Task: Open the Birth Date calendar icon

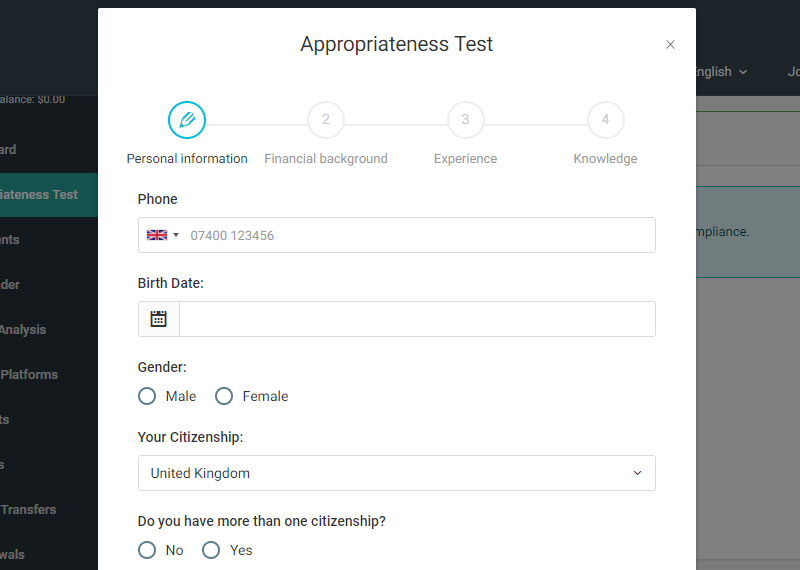Action: click(x=159, y=319)
